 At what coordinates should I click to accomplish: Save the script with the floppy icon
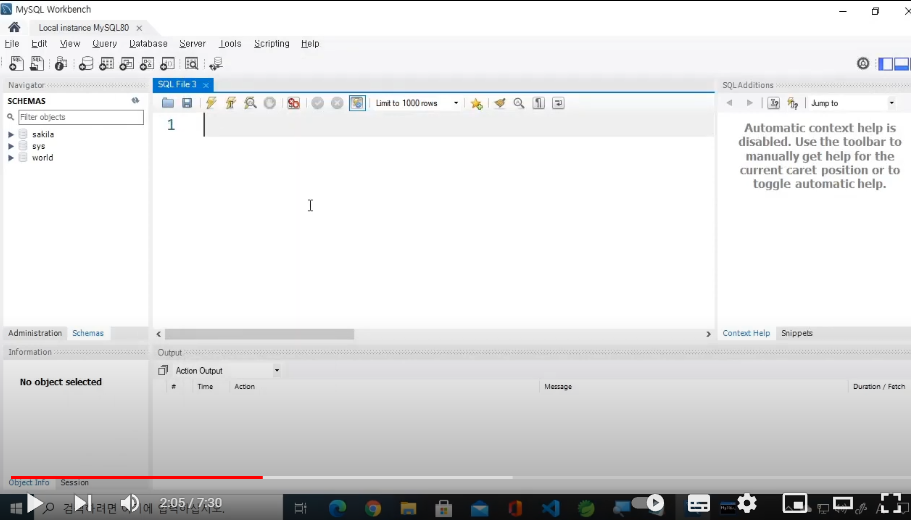187,103
